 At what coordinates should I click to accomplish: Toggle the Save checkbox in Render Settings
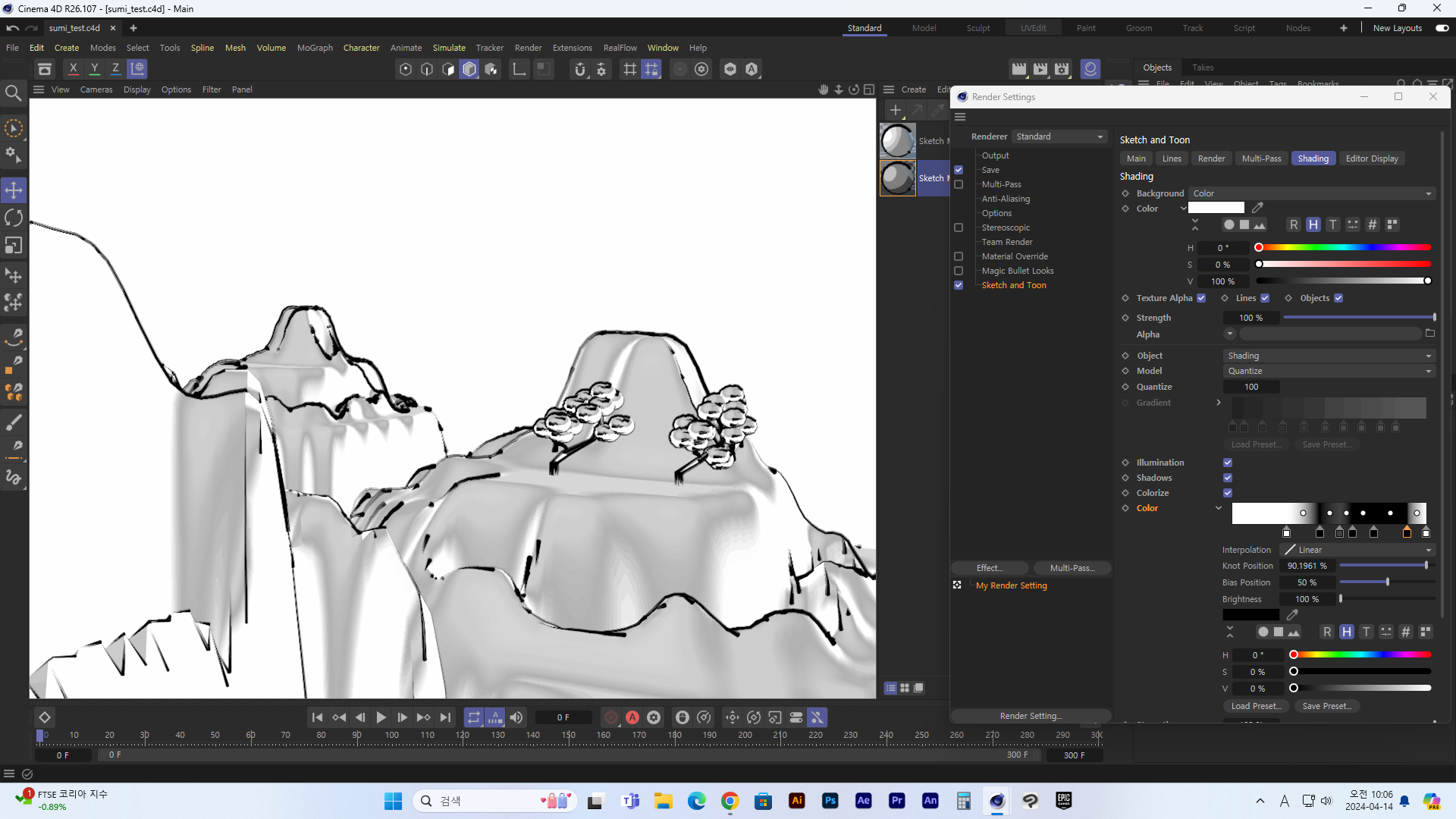[x=959, y=170]
